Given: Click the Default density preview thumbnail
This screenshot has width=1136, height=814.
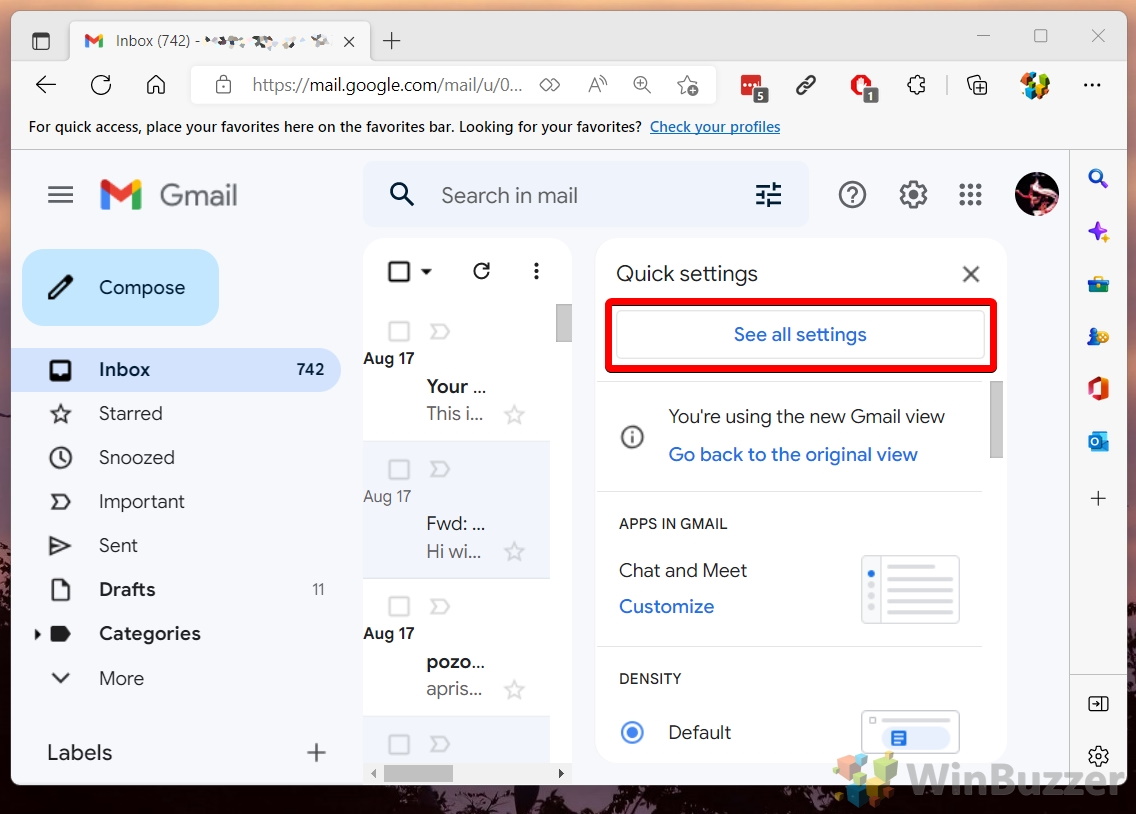Looking at the screenshot, I should [910, 732].
